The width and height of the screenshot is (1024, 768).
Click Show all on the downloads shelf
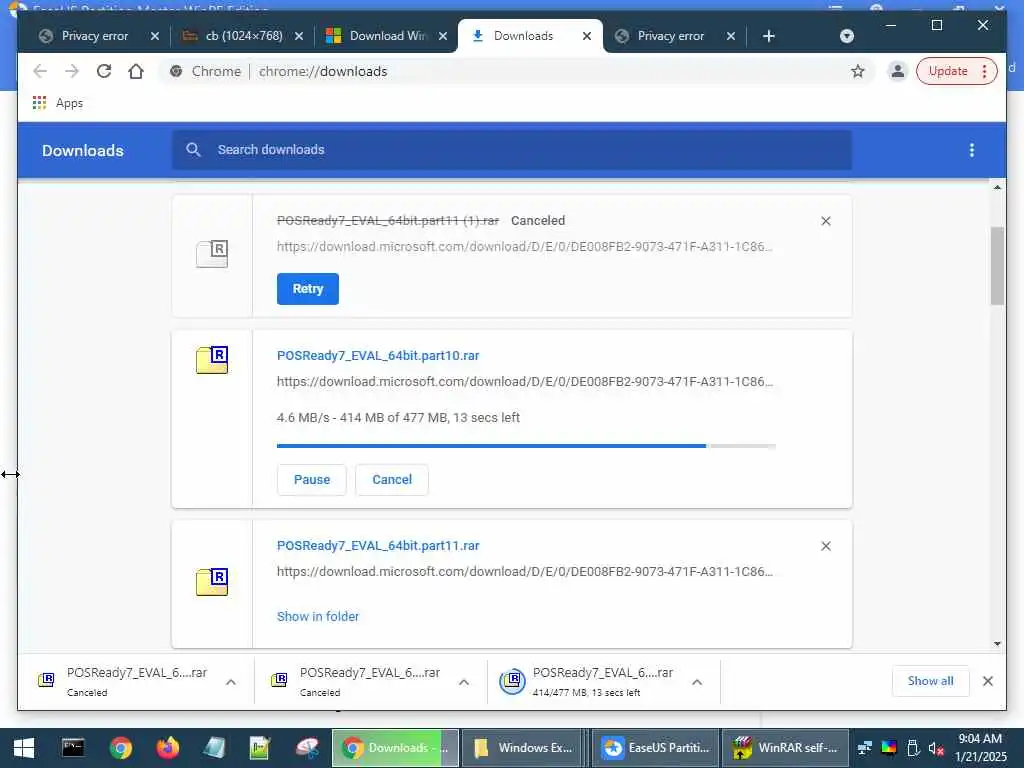(x=930, y=681)
